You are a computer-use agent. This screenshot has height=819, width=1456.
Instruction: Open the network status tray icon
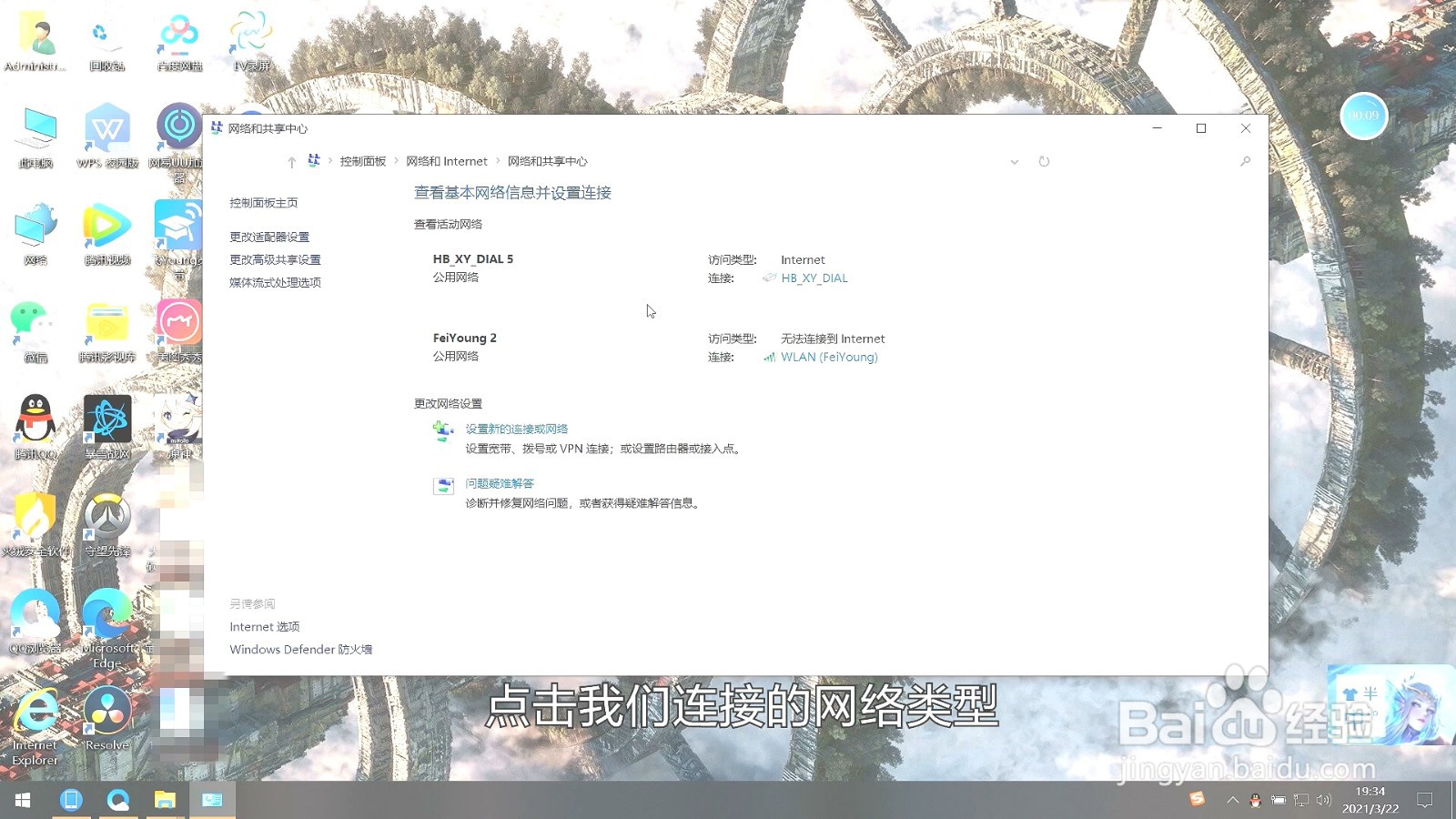[x=1301, y=801]
